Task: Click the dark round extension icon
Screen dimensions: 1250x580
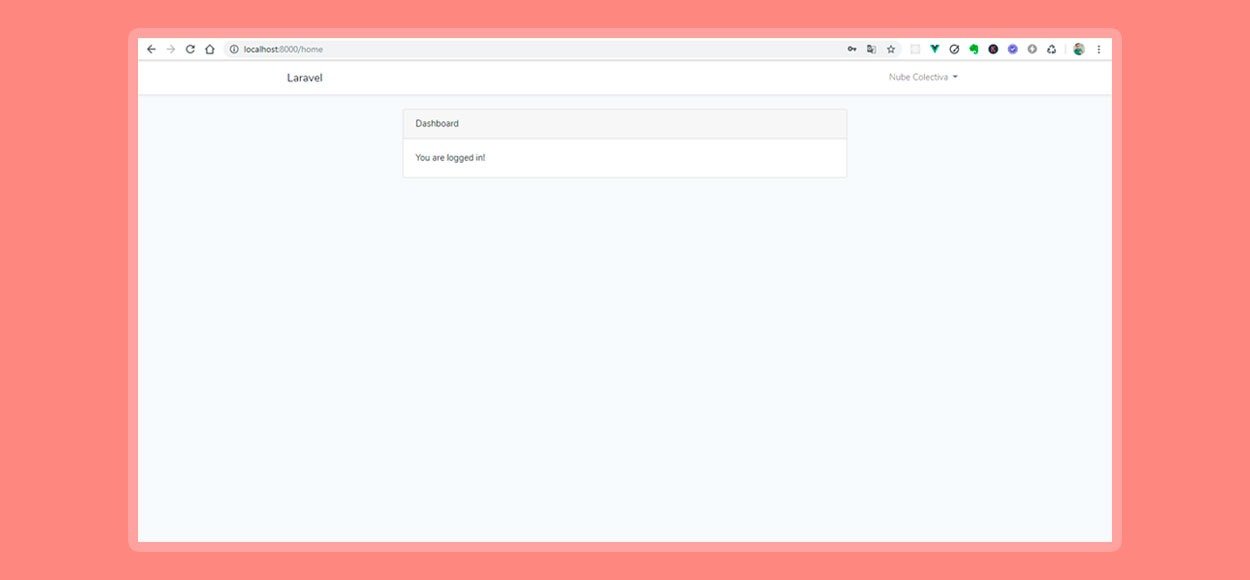Action: [x=993, y=49]
